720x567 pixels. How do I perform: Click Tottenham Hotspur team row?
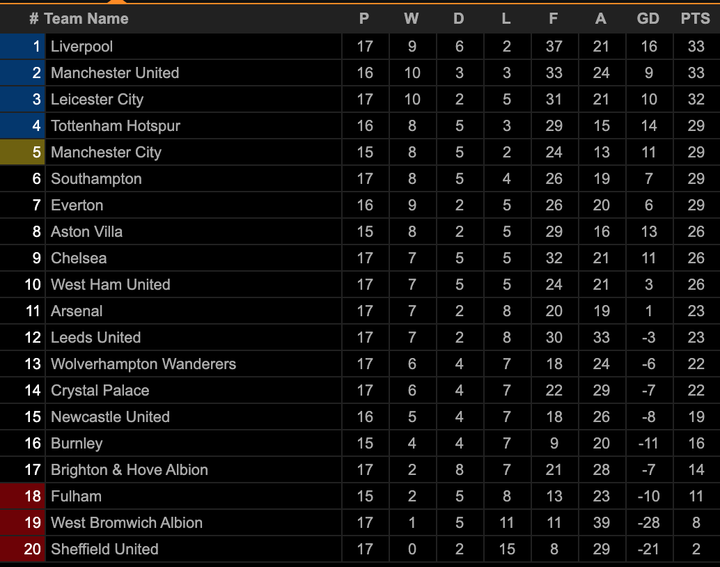pyautogui.click(x=116, y=126)
